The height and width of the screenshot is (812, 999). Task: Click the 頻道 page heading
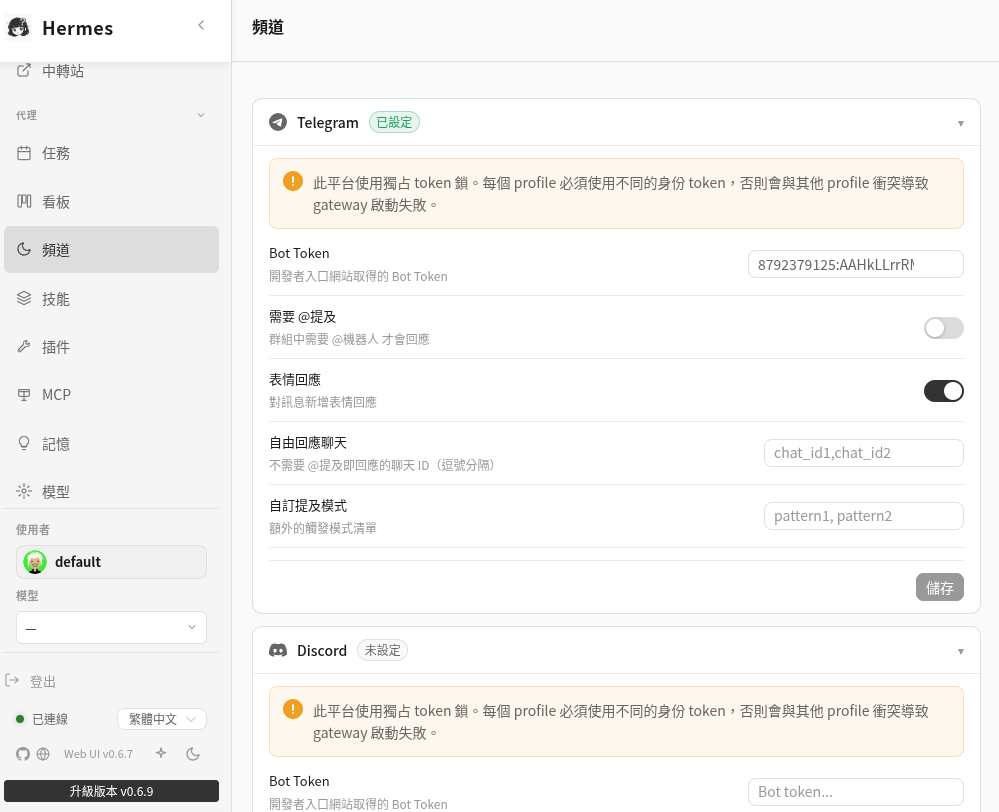pos(268,27)
